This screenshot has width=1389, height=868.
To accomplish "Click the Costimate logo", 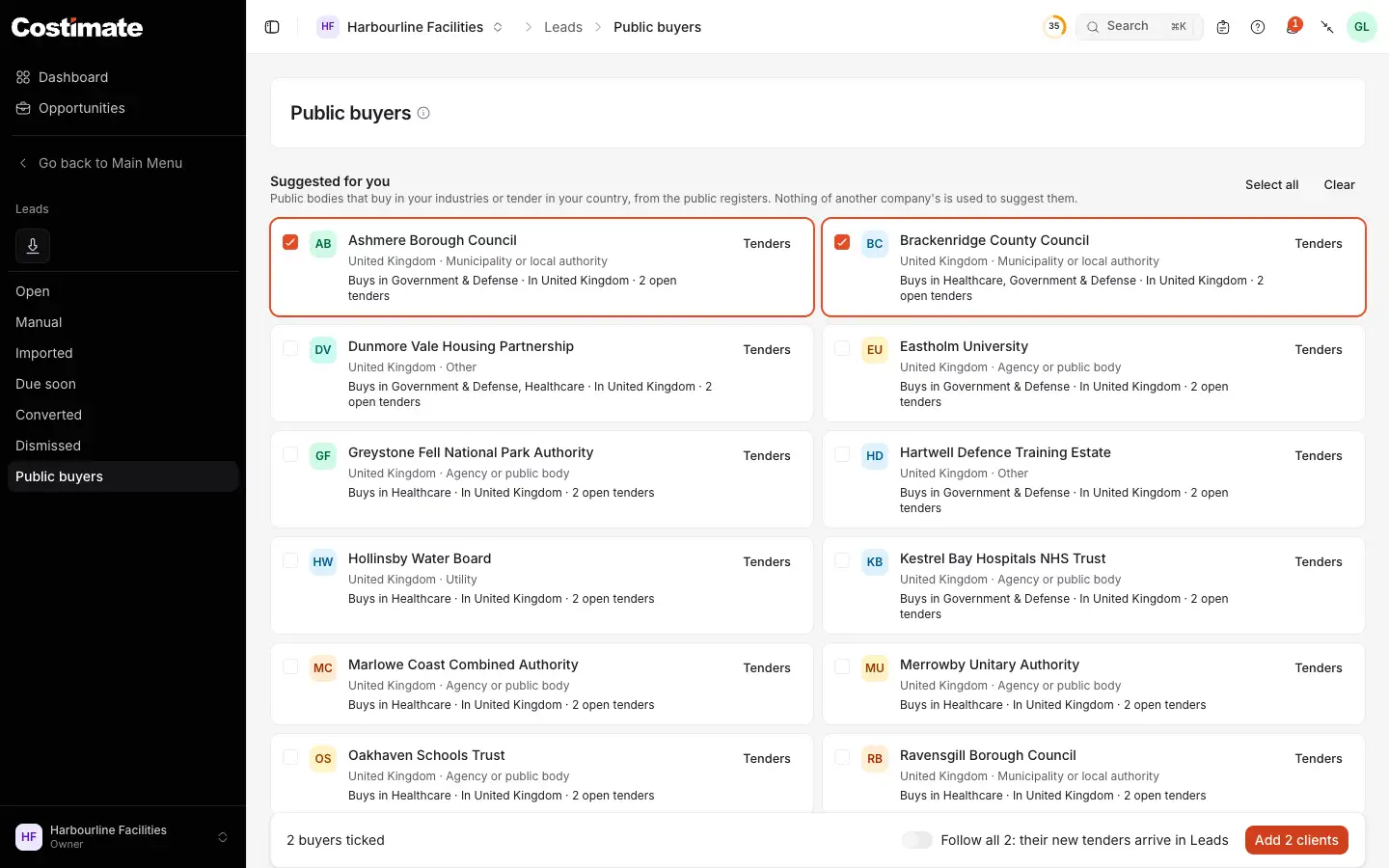I will tap(77, 27).
